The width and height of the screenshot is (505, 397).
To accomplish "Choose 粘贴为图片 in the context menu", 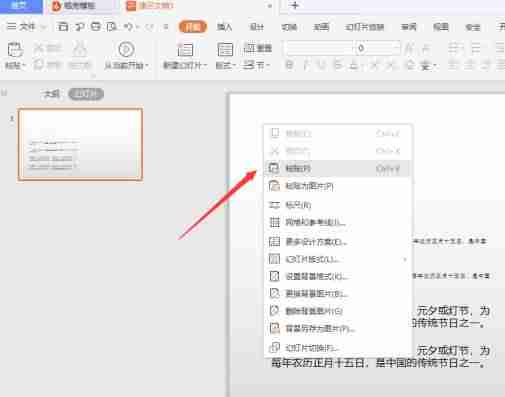I will point(337,186).
